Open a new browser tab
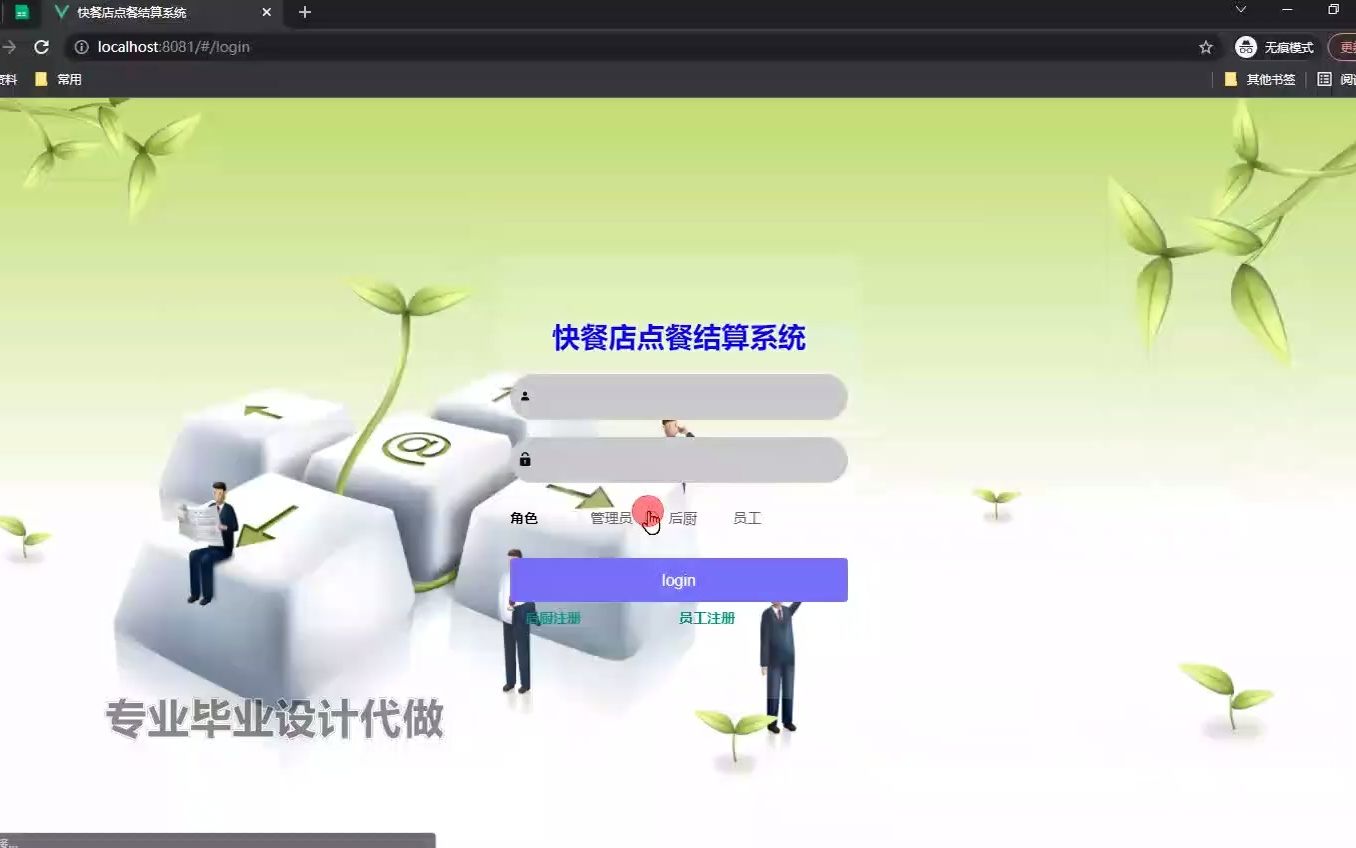1356x848 pixels. tap(305, 12)
